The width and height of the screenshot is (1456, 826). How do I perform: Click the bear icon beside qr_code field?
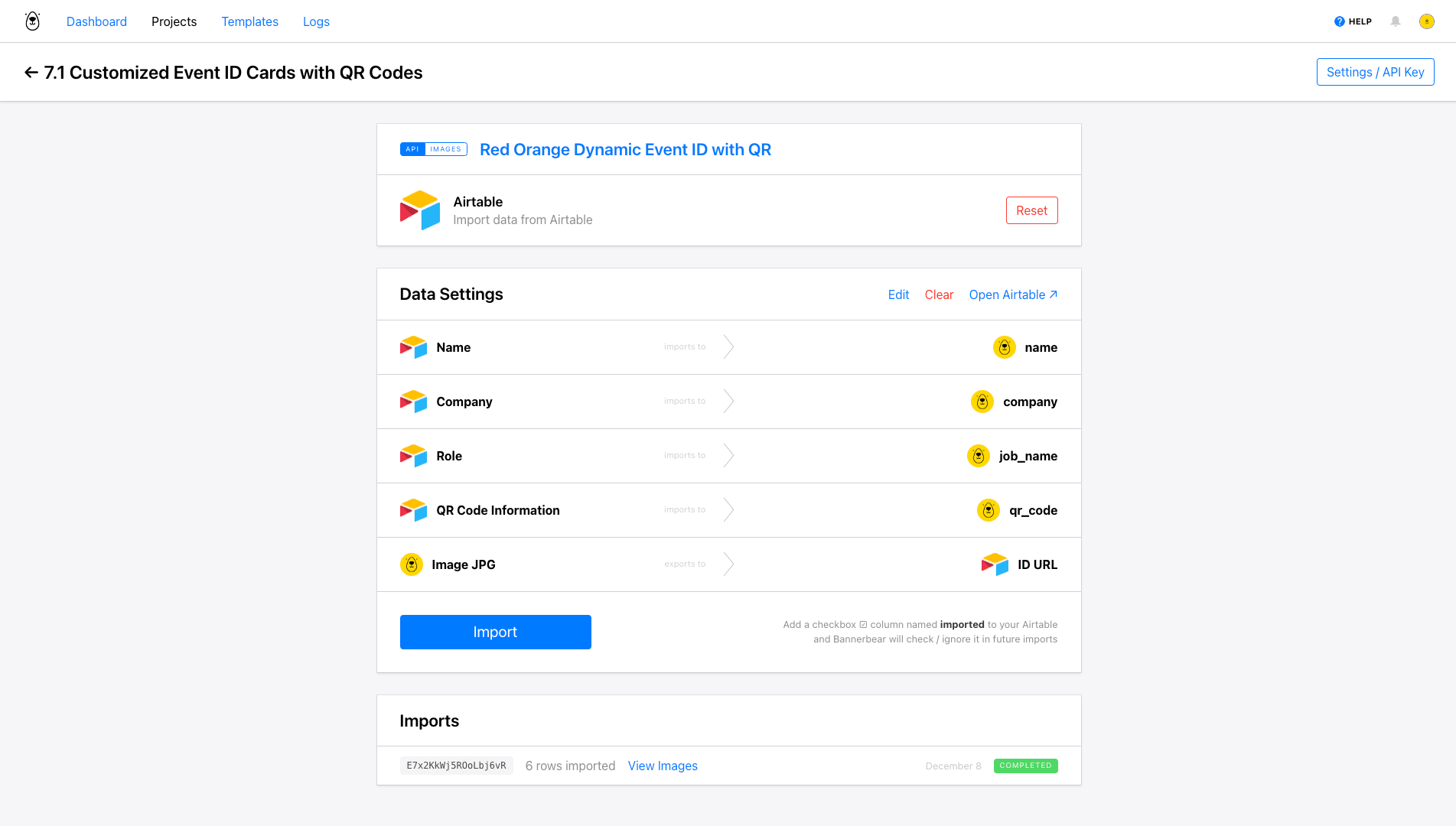988,509
